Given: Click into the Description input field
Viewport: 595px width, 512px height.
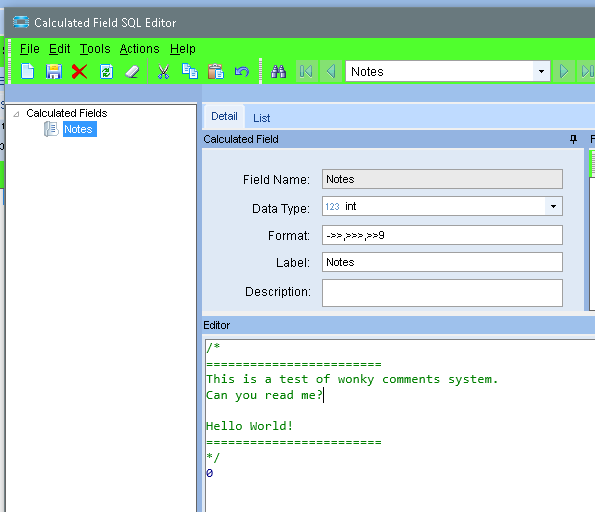Looking at the screenshot, I should (442, 293).
